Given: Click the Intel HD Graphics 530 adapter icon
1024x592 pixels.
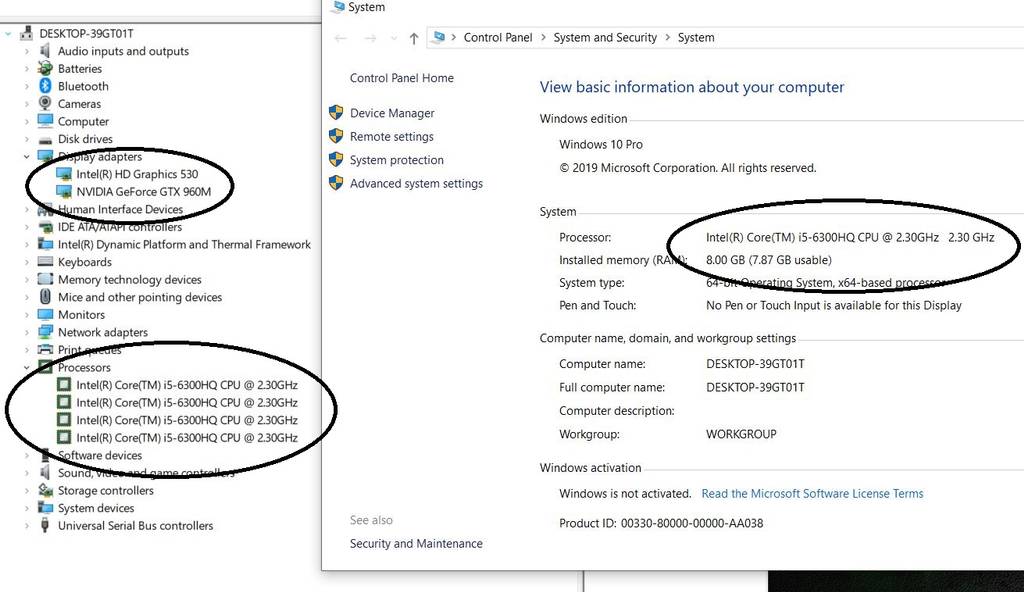Looking at the screenshot, I should point(64,174).
